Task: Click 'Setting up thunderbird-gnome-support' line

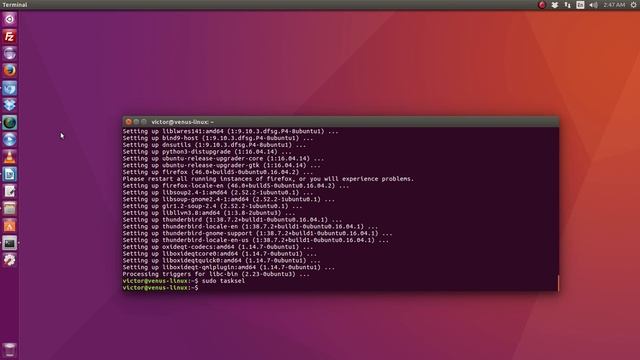Action: point(257,233)
